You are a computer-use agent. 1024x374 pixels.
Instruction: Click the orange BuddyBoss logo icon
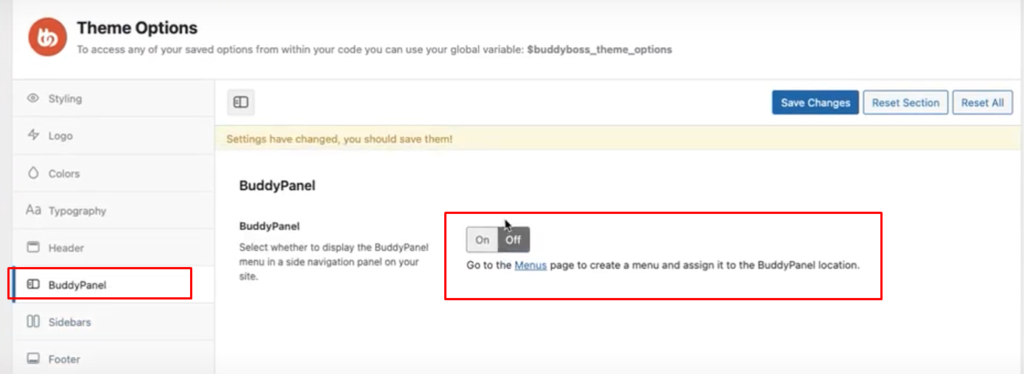pos(48,37)
